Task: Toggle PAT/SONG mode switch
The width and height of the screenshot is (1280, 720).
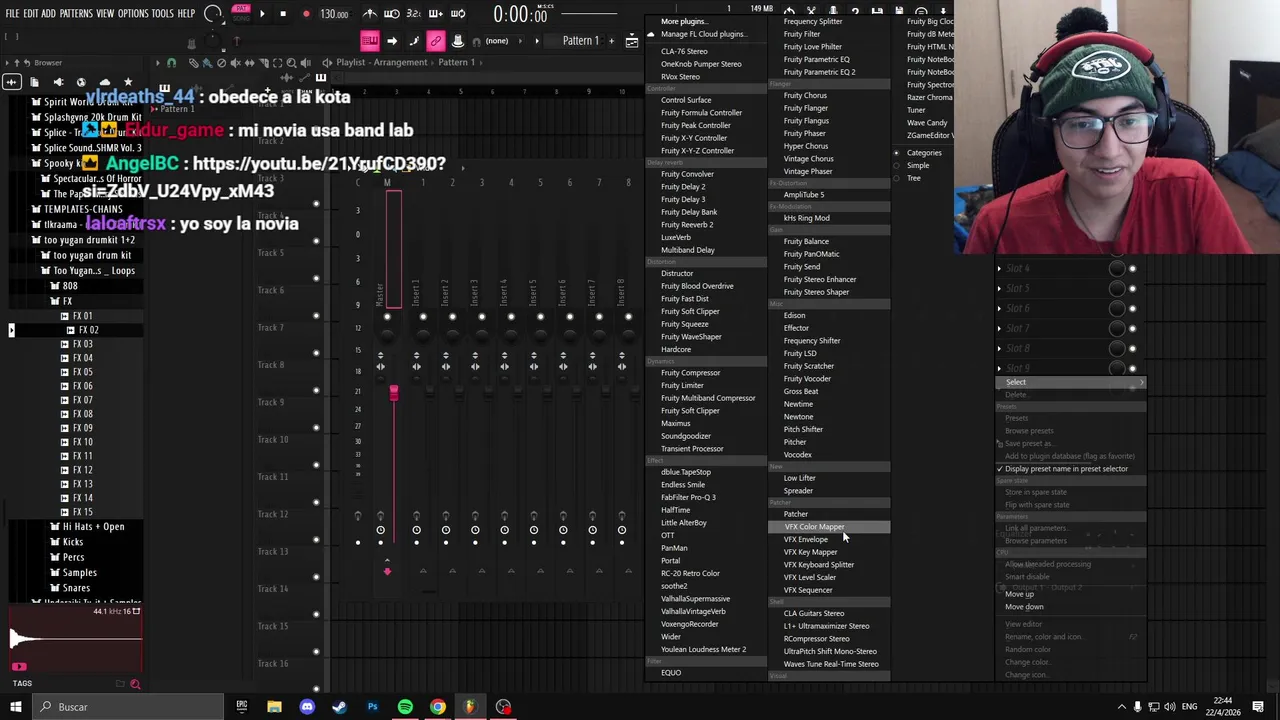Action: [241, 14]
